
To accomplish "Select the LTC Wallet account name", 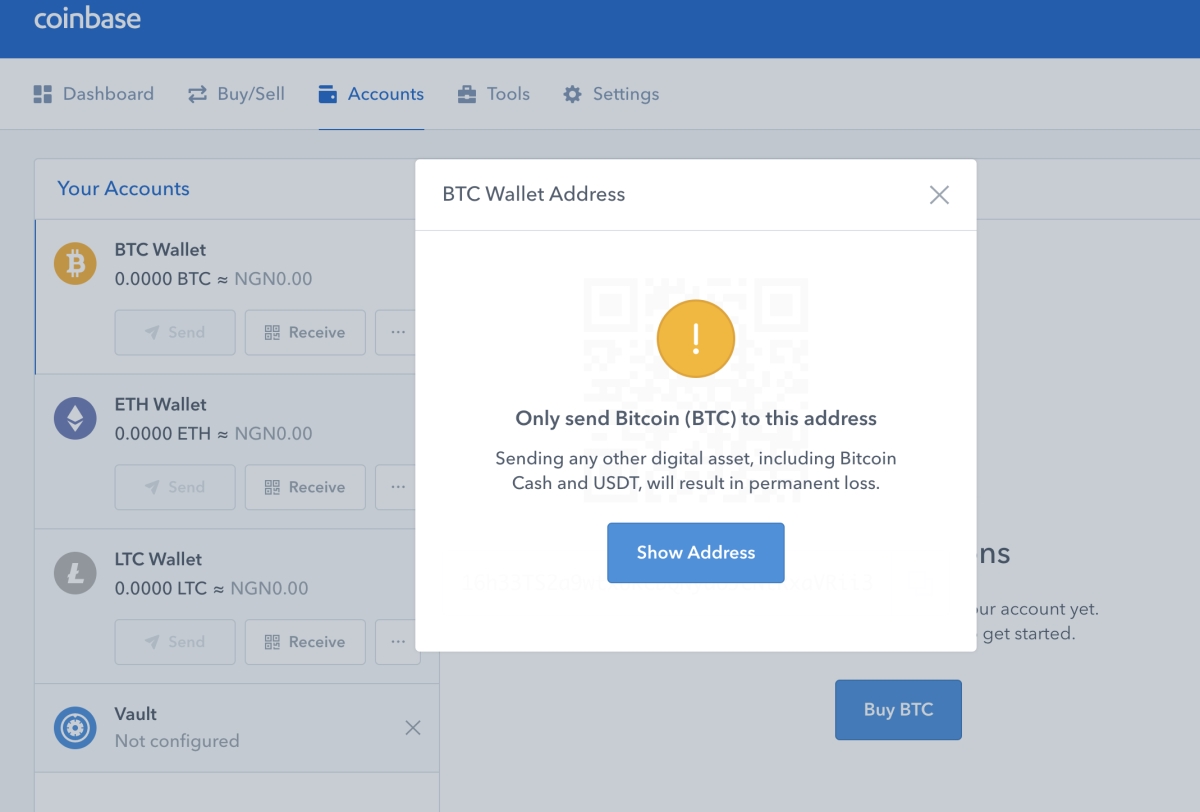I will pyautogui.click(x=158, y=560).
